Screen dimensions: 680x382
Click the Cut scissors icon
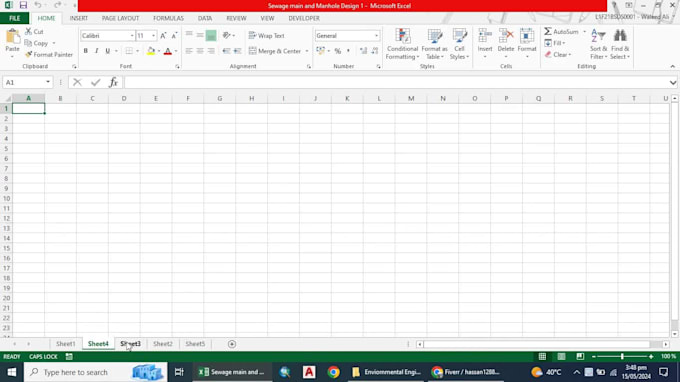(28, 31)
